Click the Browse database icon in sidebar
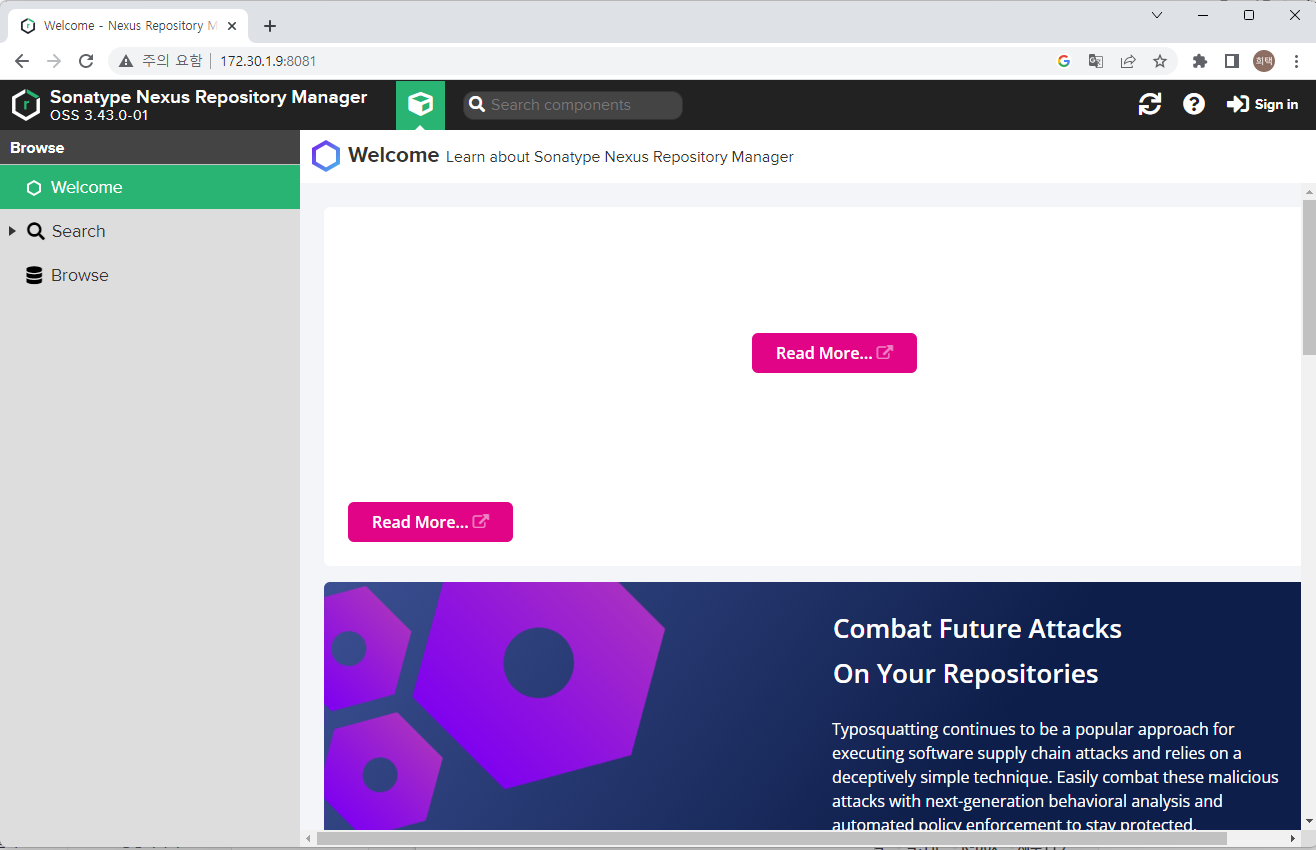The image size is (1316, 850). [35, 275]
